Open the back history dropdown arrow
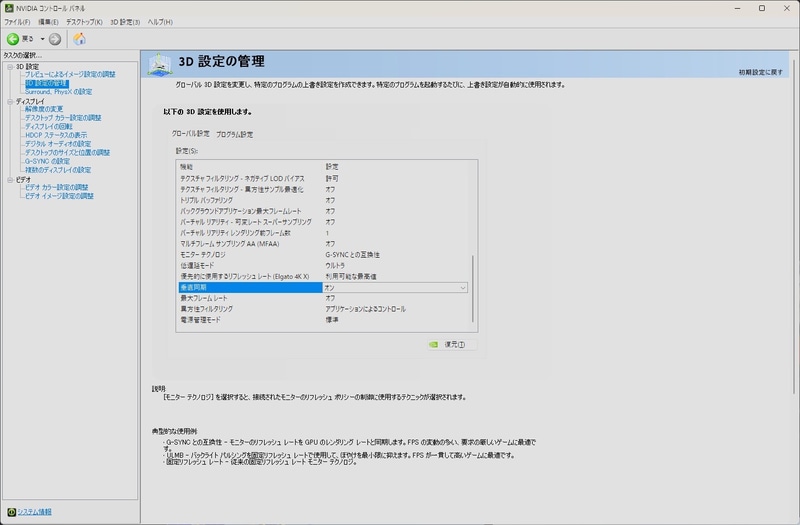 coord(42,39)
